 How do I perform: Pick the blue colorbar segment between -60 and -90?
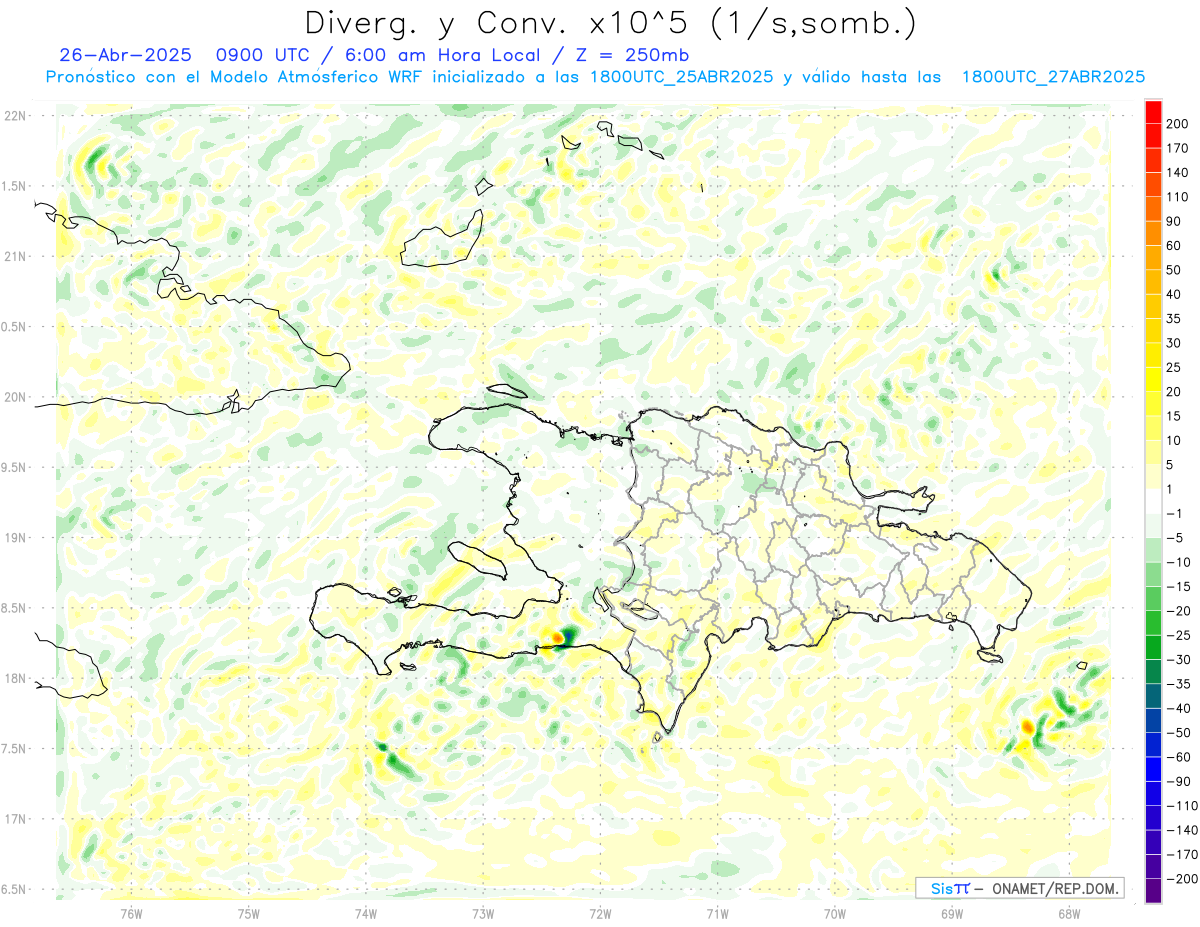point(1153,769)
